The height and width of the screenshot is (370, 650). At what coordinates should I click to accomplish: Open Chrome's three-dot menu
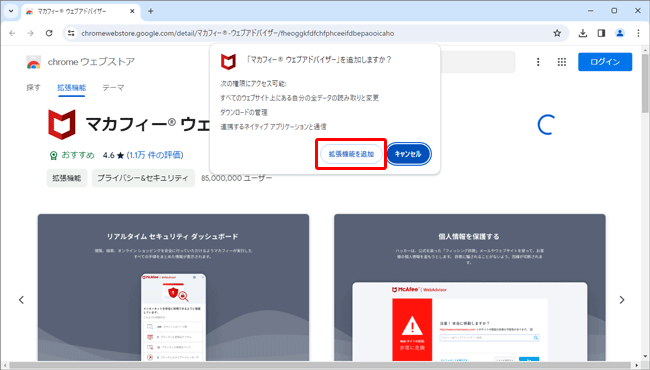638,33
